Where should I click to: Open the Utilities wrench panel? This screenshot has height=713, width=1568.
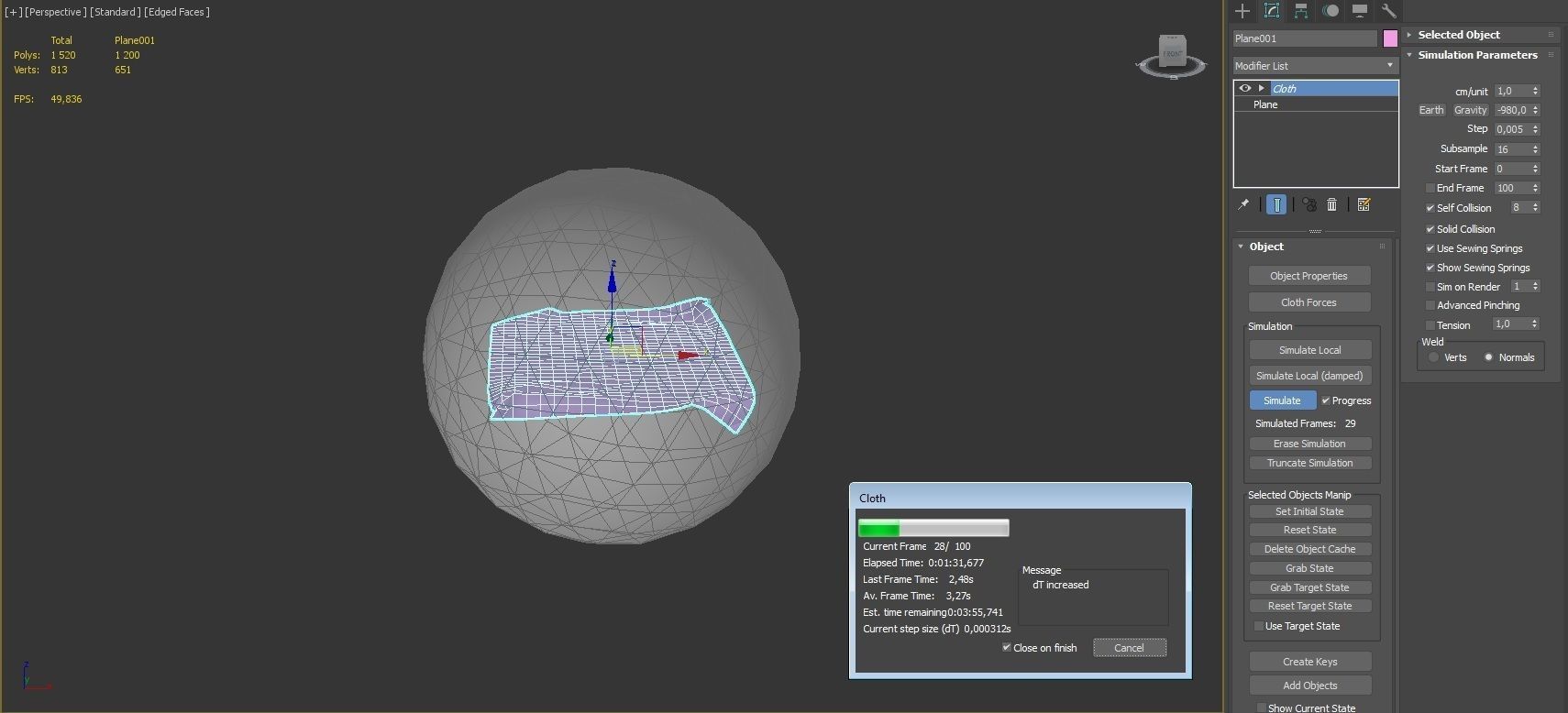1388,11
